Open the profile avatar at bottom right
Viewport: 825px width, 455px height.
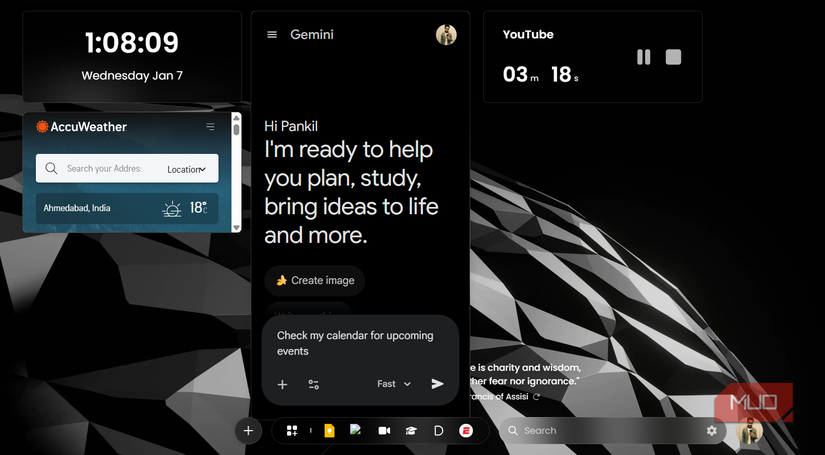[749, 431]
